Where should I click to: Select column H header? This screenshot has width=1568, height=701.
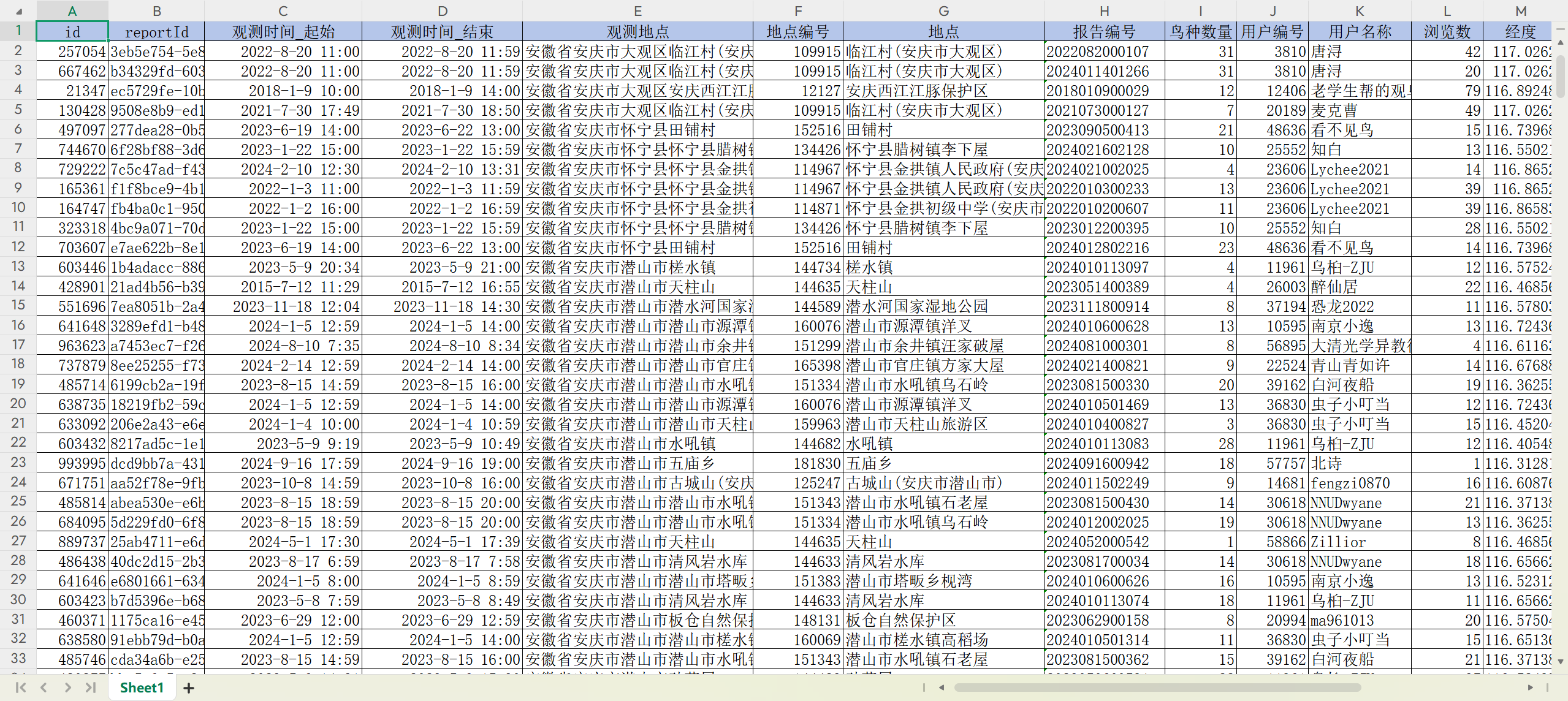pos(1104,11)
